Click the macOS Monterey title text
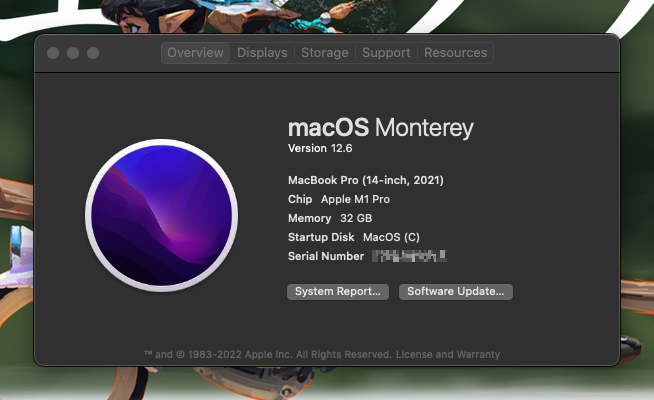Viewport: 654px width, 400px height. pyautogui.click(x=380, y=127)
